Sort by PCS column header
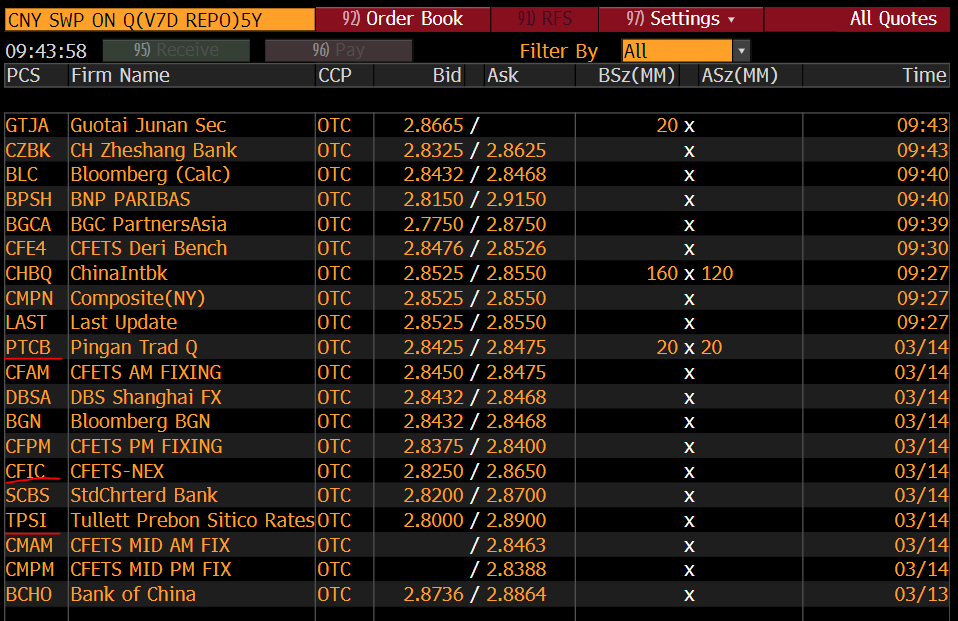Image resolution: width=958 pixels, height=621 pixels. 23,75
